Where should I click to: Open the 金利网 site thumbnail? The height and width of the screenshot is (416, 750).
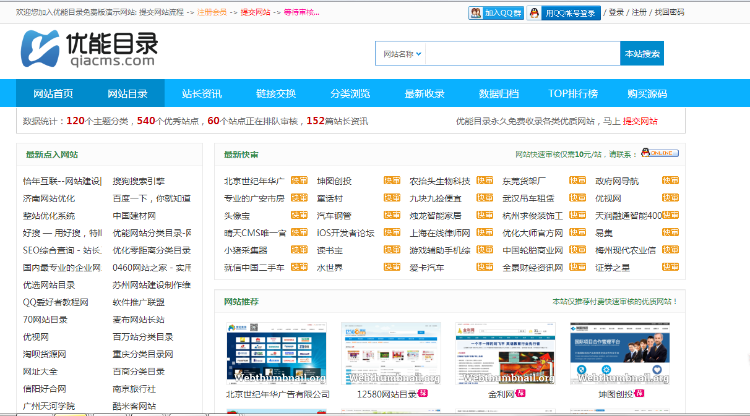click(x=505, y=353)
